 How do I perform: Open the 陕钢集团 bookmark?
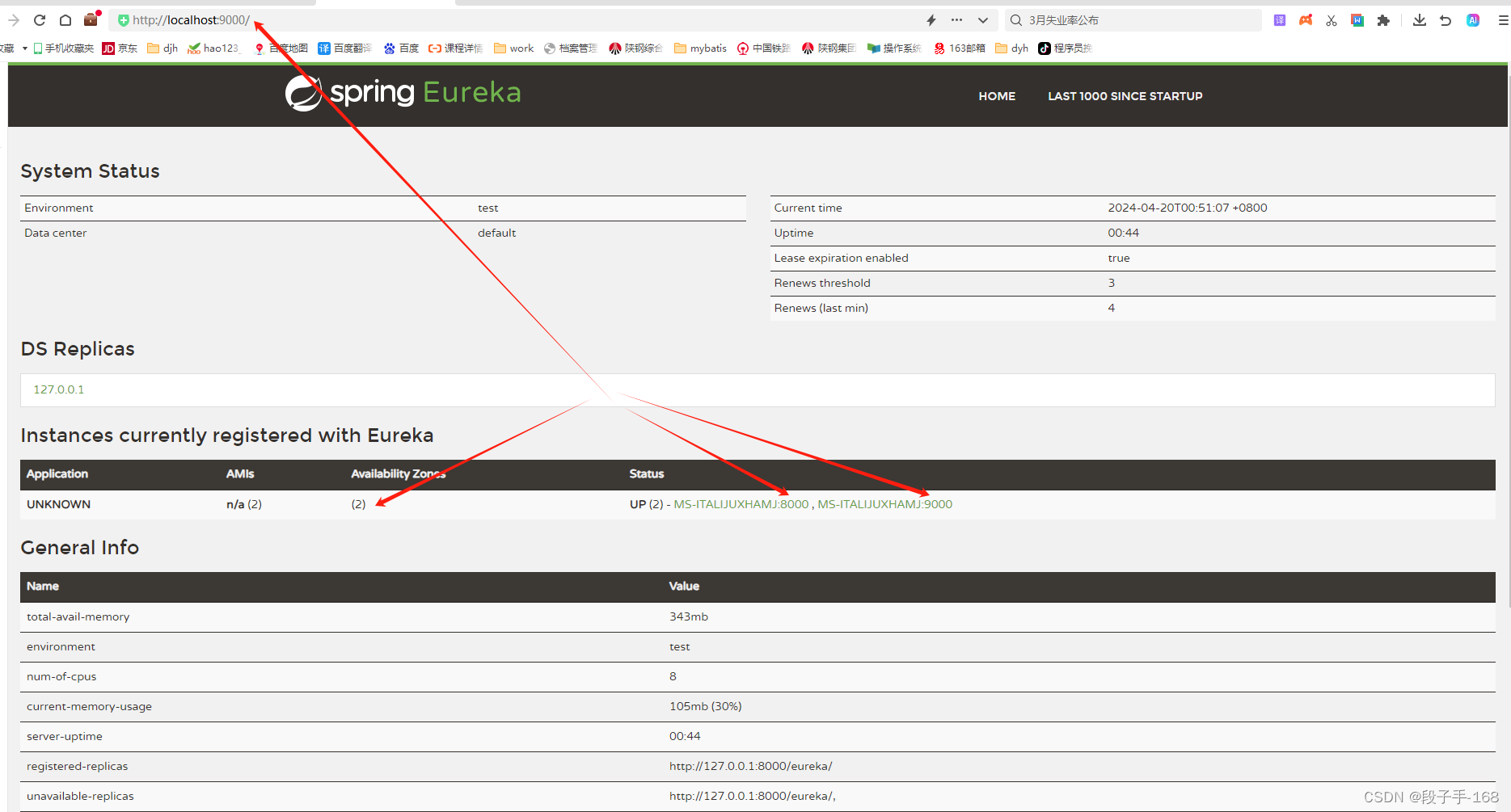coord(829,48)
